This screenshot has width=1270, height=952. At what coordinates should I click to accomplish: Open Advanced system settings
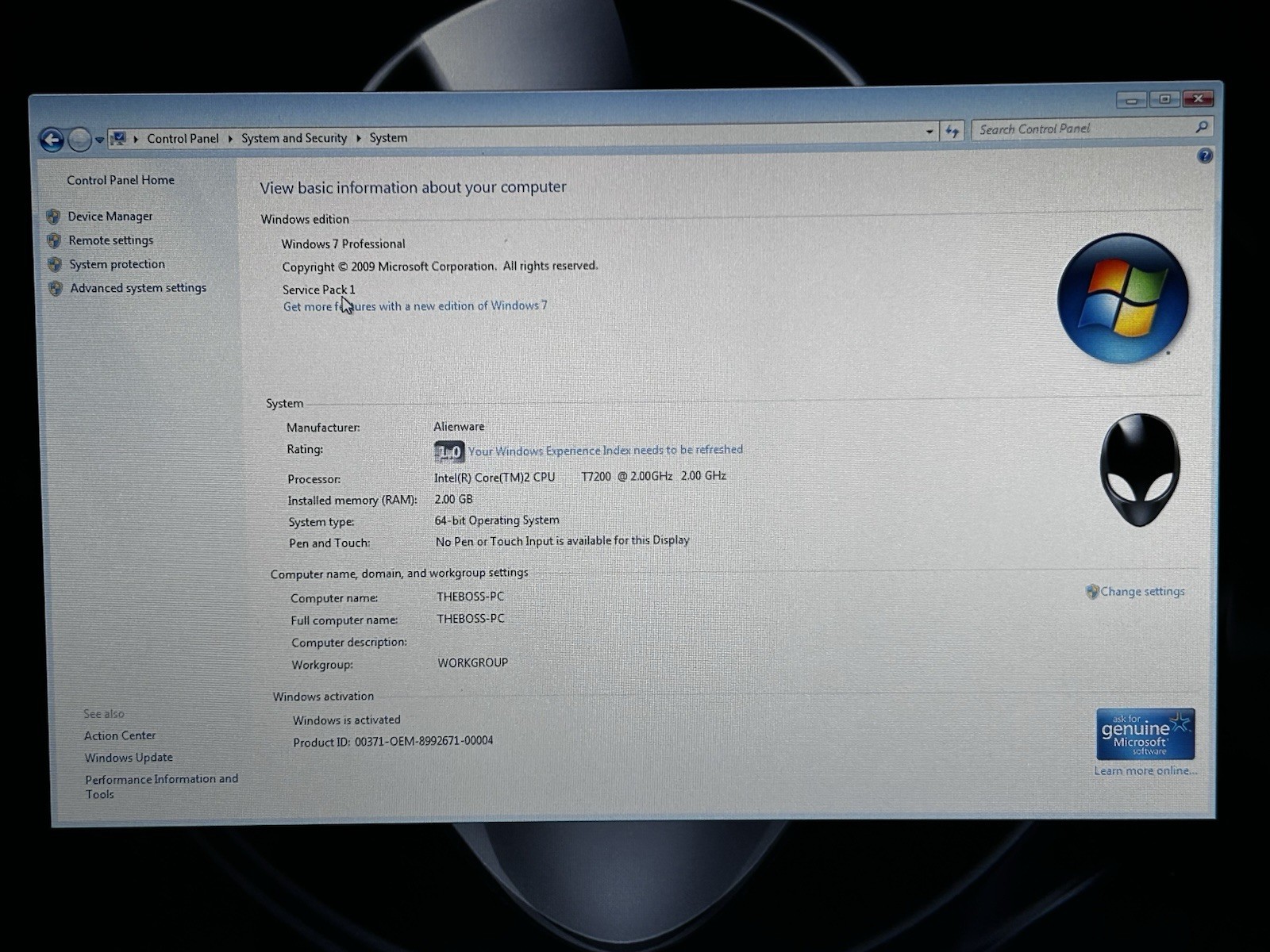[x=138, y=288]
